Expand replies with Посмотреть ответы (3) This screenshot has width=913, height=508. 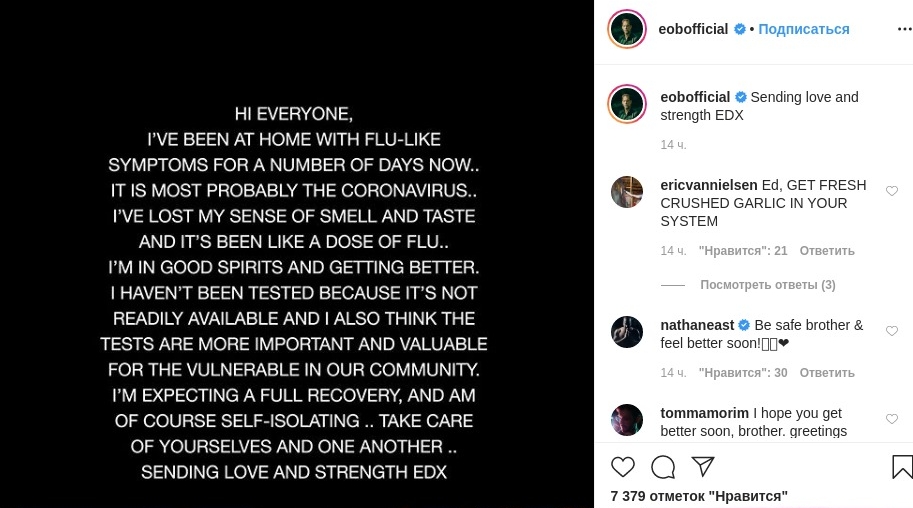[767, 285]
